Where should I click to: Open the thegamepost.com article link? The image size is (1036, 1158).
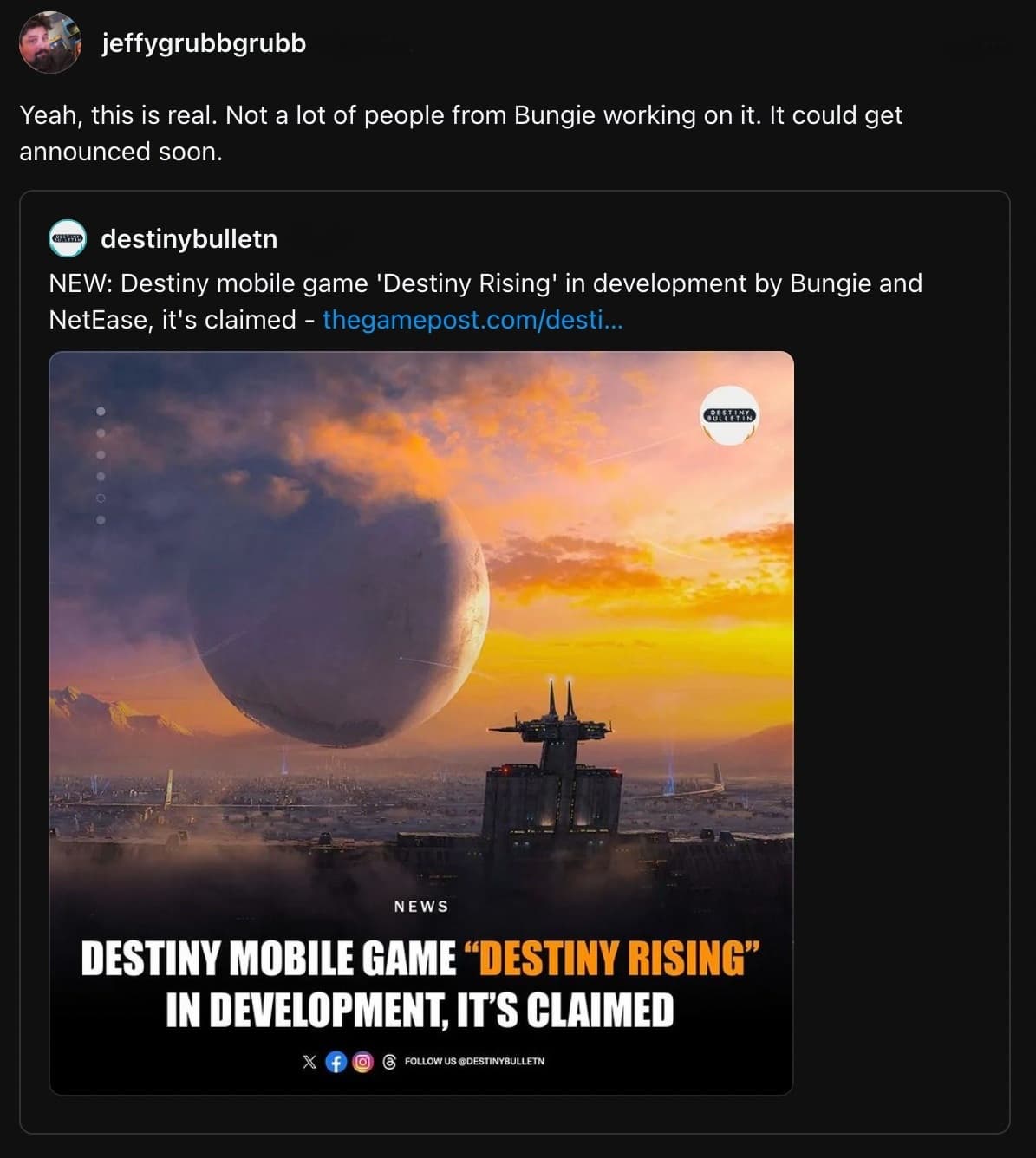(472, 320)
